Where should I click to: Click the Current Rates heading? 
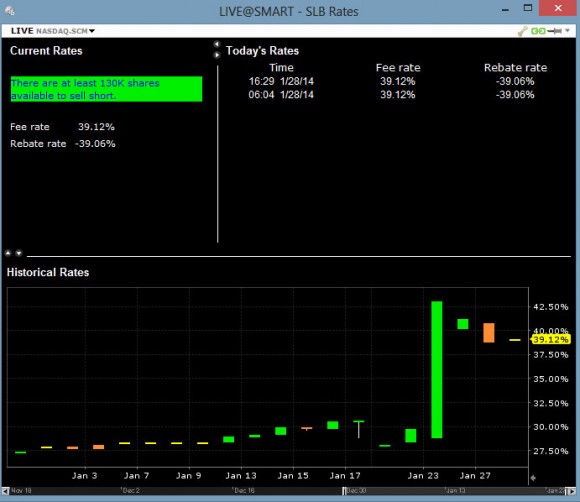(46, 51)
